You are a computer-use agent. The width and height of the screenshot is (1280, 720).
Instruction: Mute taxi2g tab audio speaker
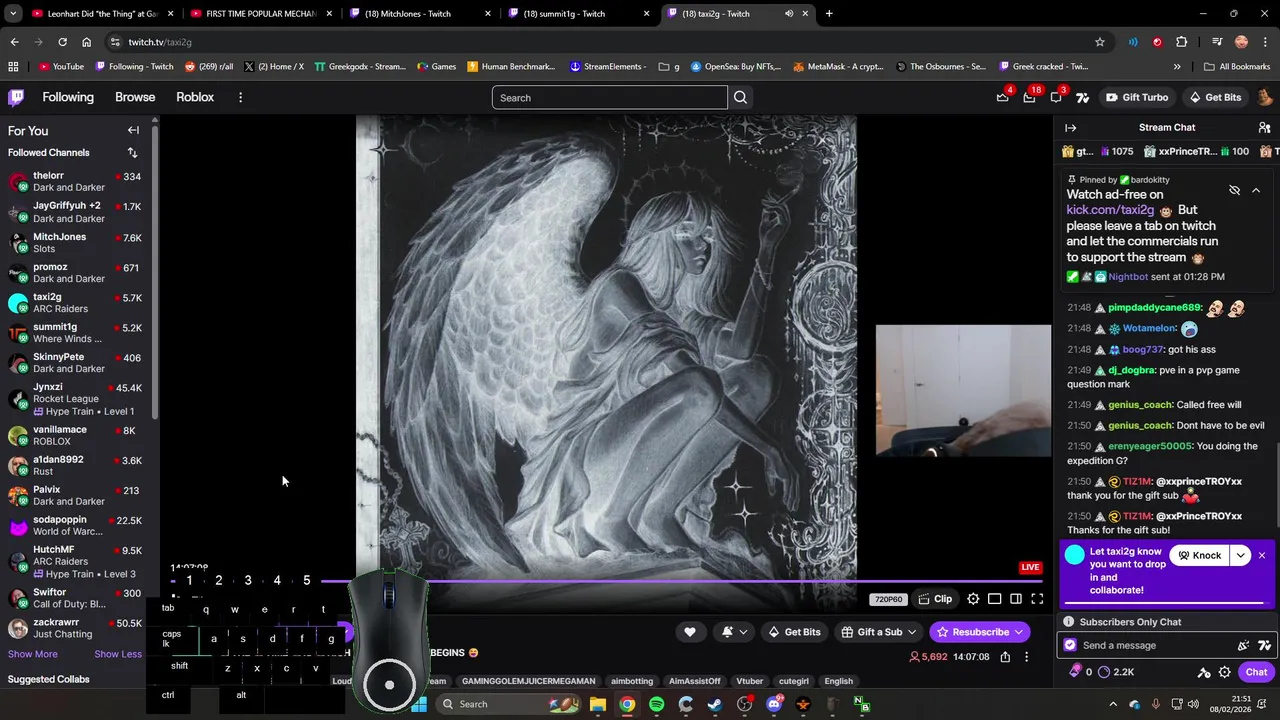pos(789,14)
